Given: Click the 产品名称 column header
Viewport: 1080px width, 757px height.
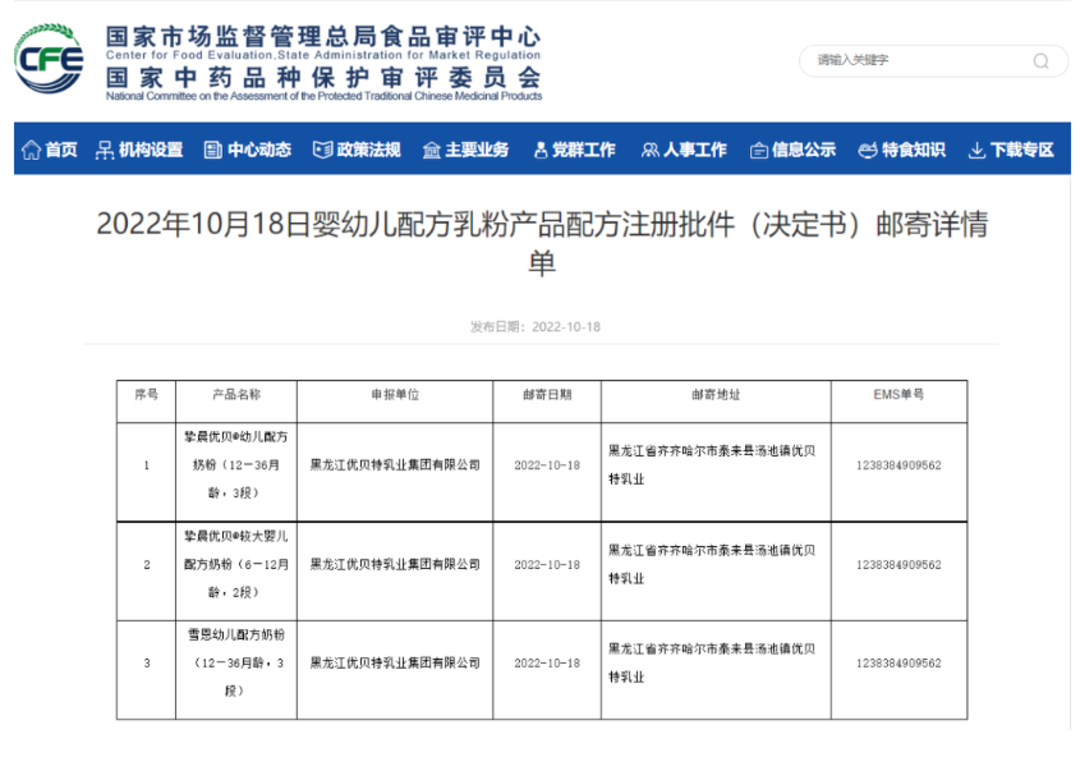Looking at the screenshot, I should (236, 395).
